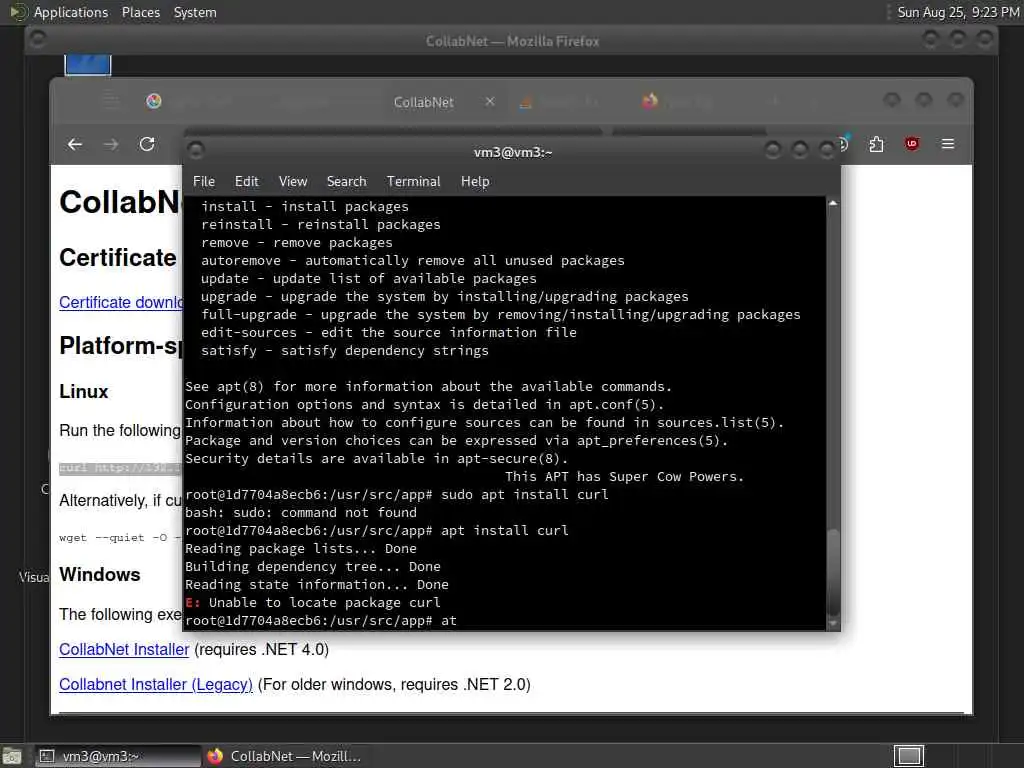This screenshot has width=1024, height=768.
Task: Click the 'This APT has Super Cow Powers.' line
Action: [x=624, y=477]
